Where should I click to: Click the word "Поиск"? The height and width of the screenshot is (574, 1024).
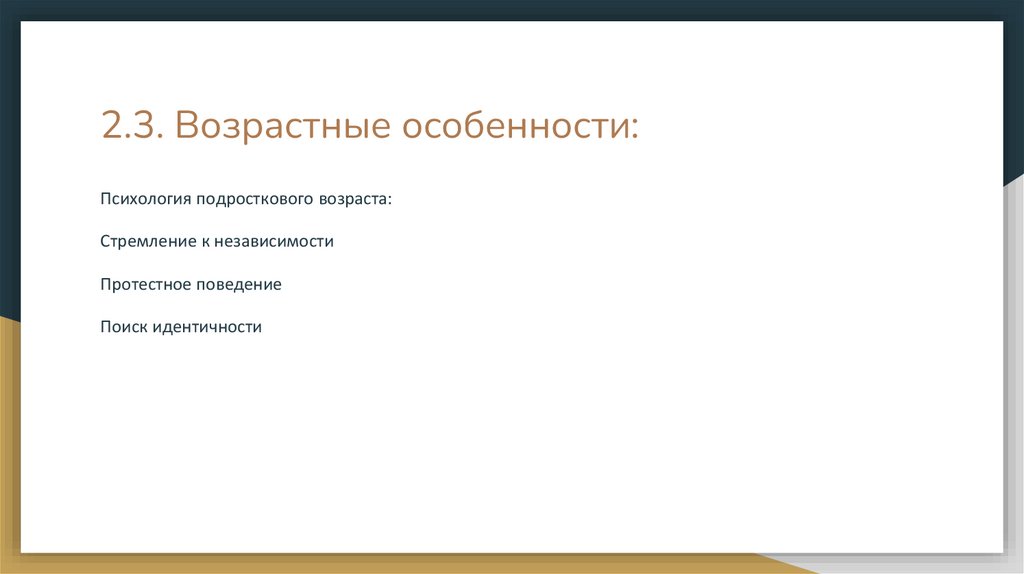(x=124, y=327)
